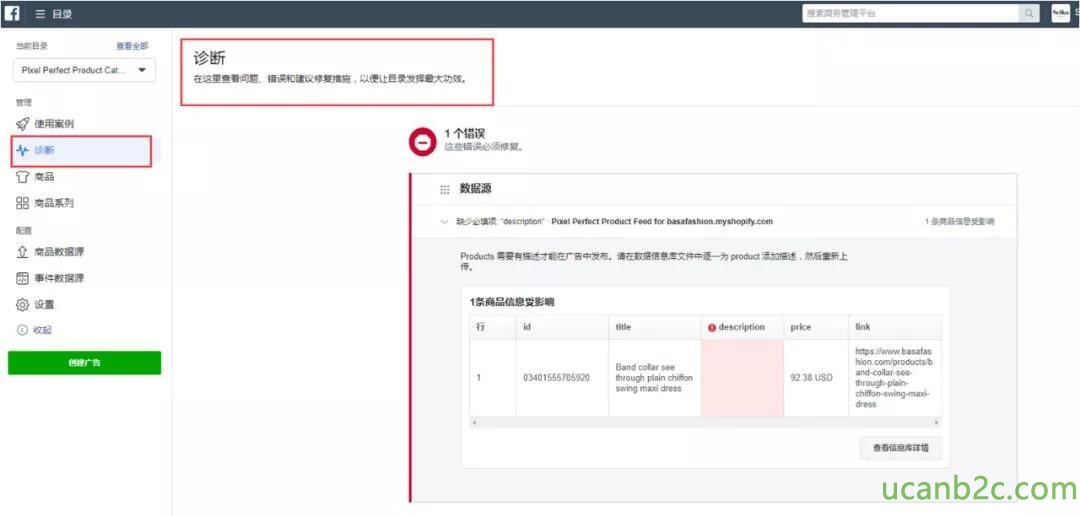Click the Facebook logo icon
1080x516 pixels.
click(12, 14)
